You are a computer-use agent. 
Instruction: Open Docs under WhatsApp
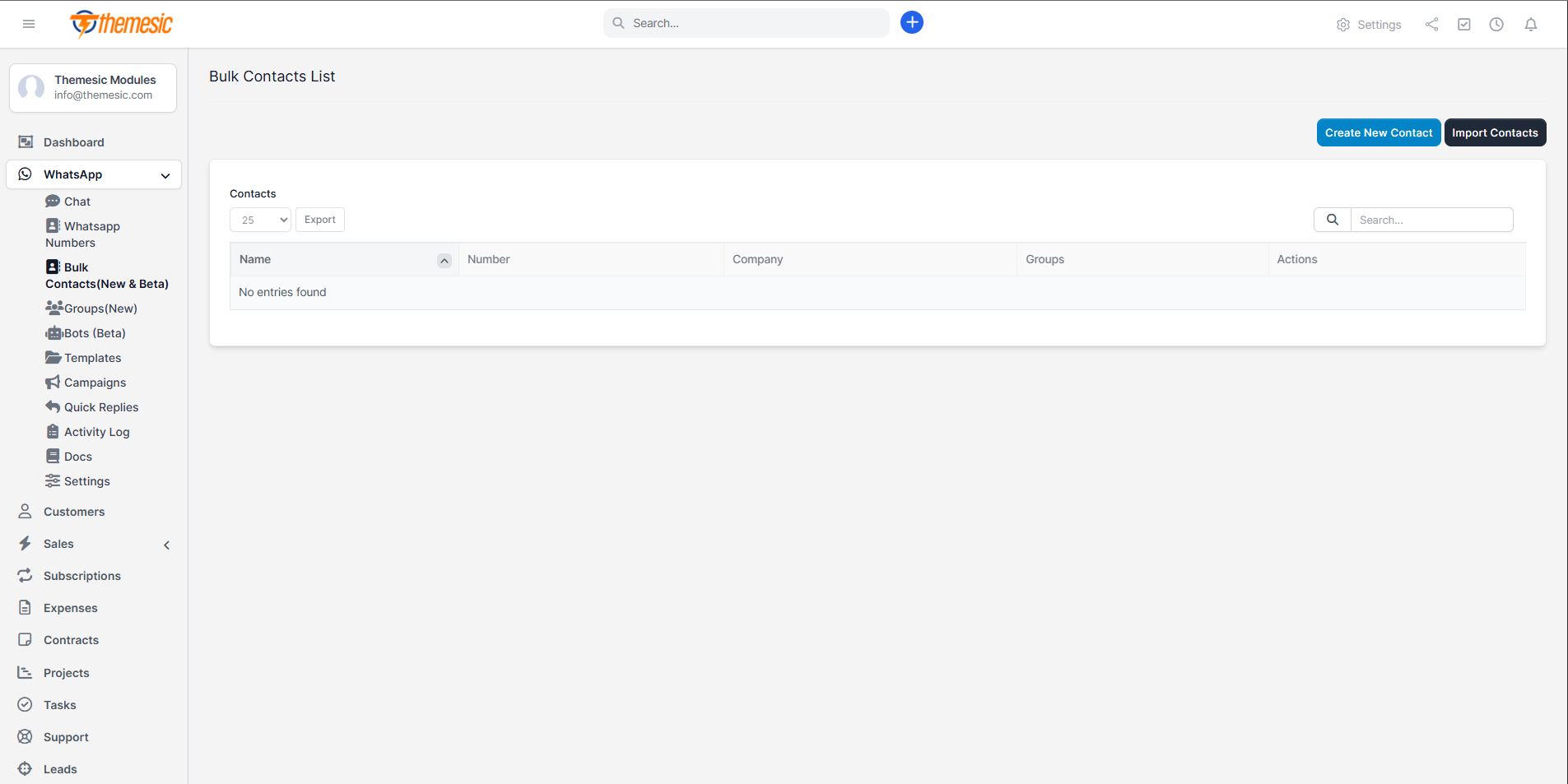coord(69,457)
